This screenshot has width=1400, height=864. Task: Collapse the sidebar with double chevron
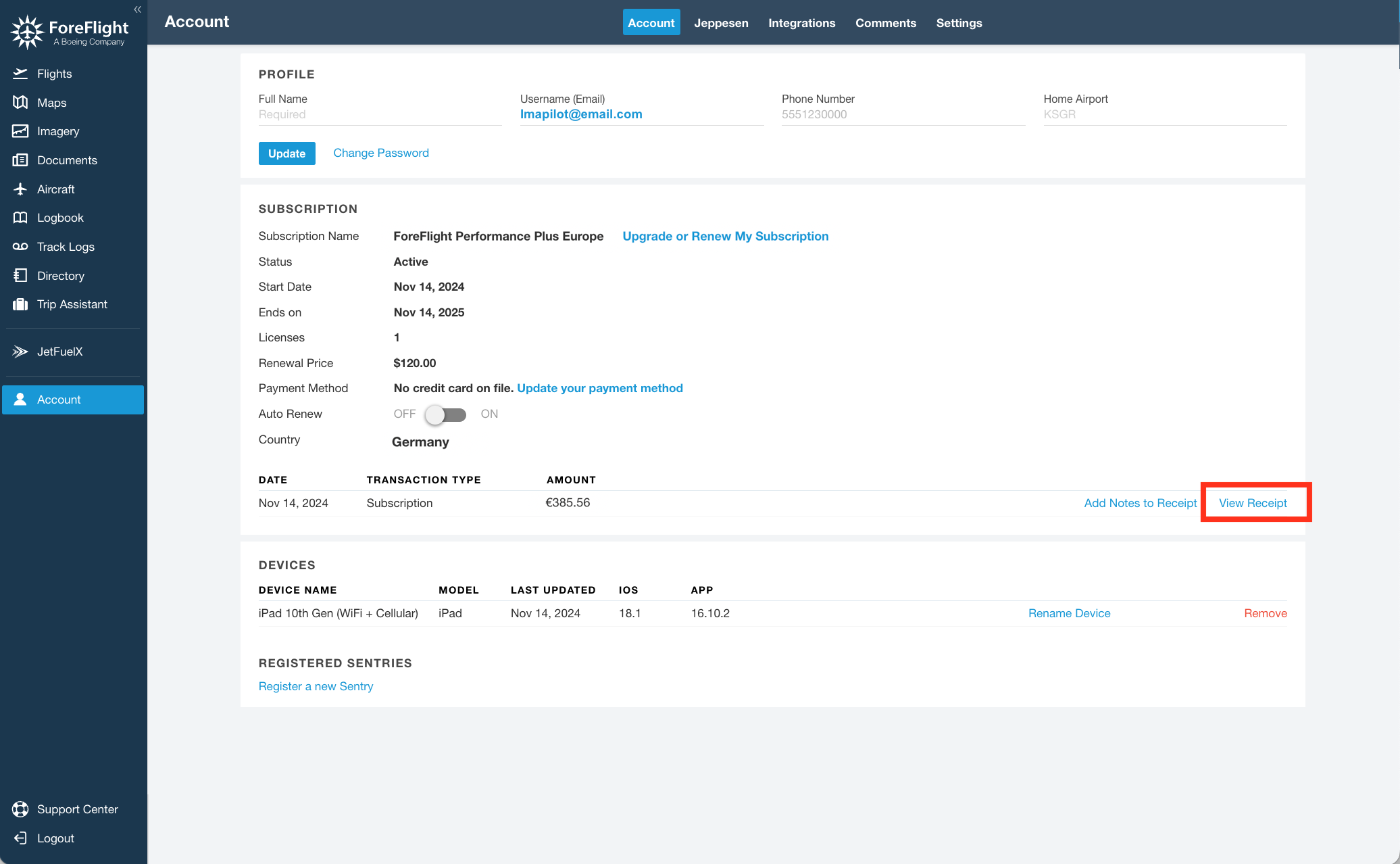click(137, 9)
